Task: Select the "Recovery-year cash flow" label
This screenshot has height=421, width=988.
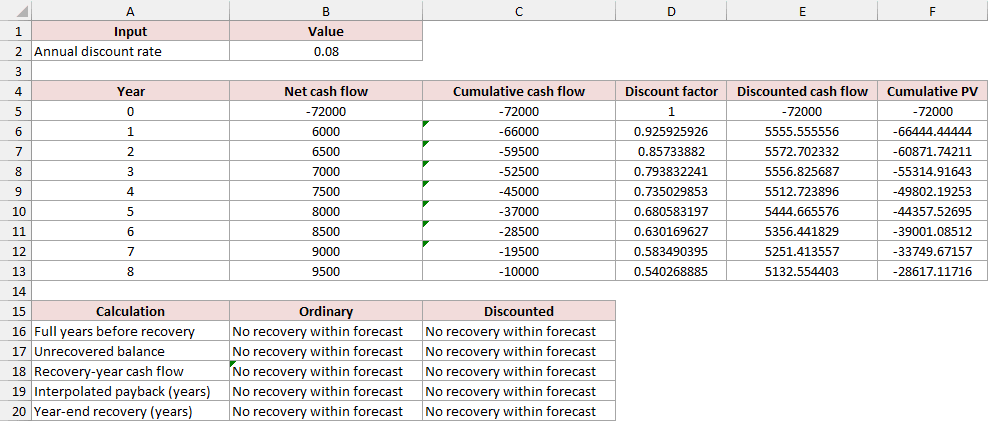Action: (x=130, y=371)
